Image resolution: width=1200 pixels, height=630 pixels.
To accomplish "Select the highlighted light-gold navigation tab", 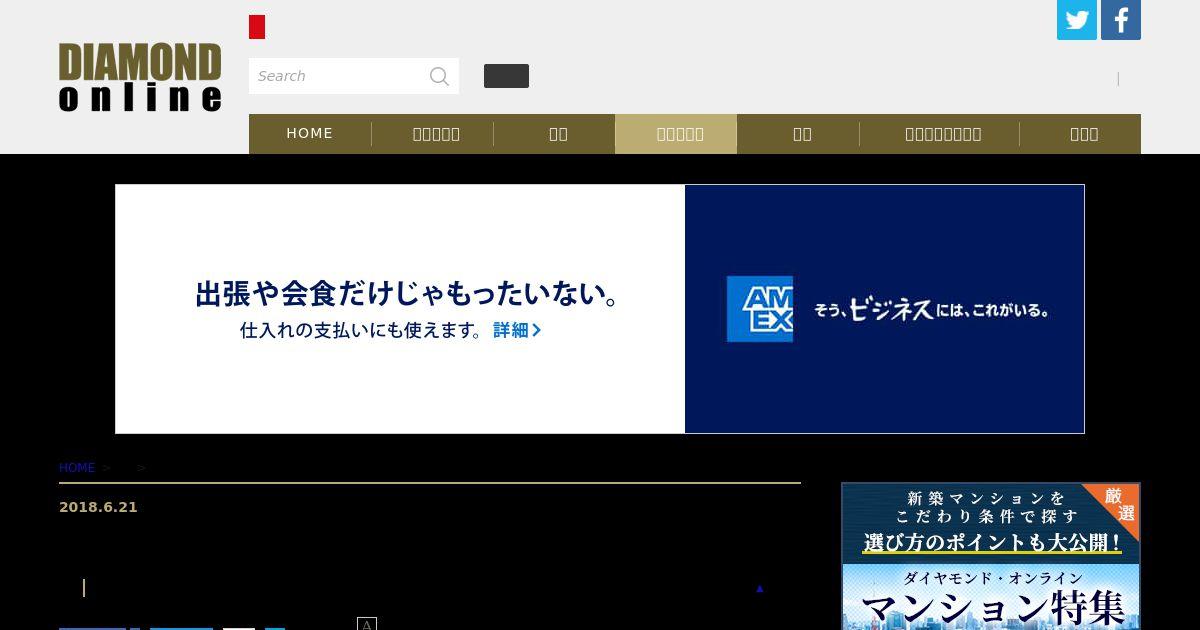I will coord(676,133).
